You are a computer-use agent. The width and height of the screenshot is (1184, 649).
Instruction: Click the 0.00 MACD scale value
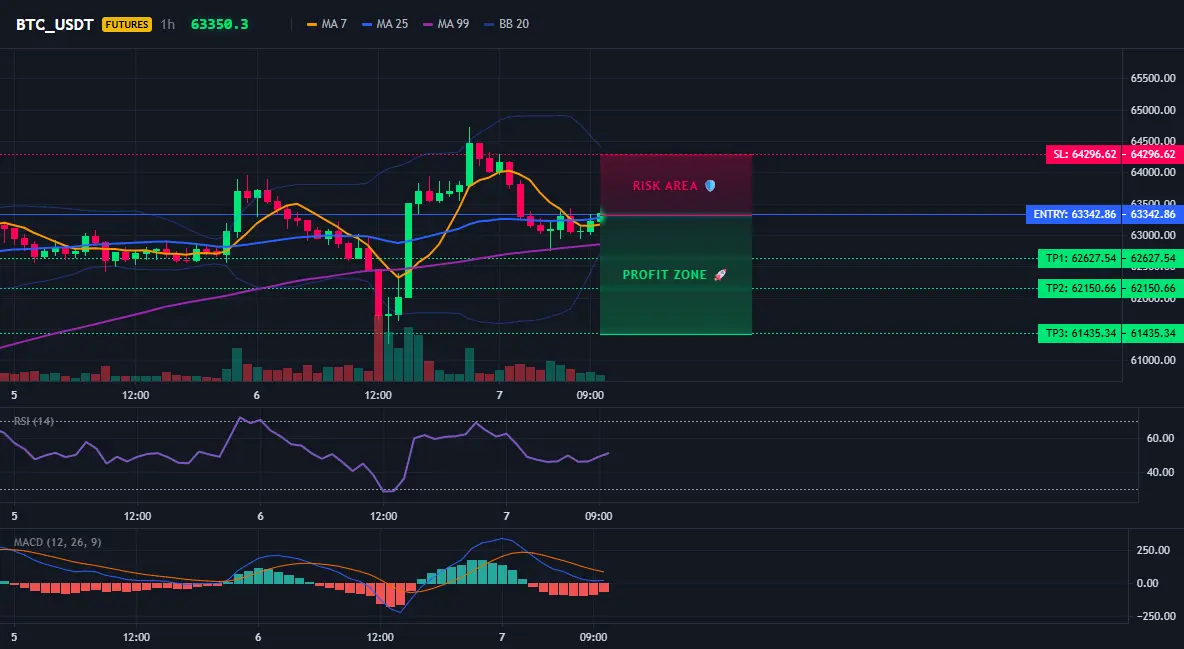pos(1148,583)
